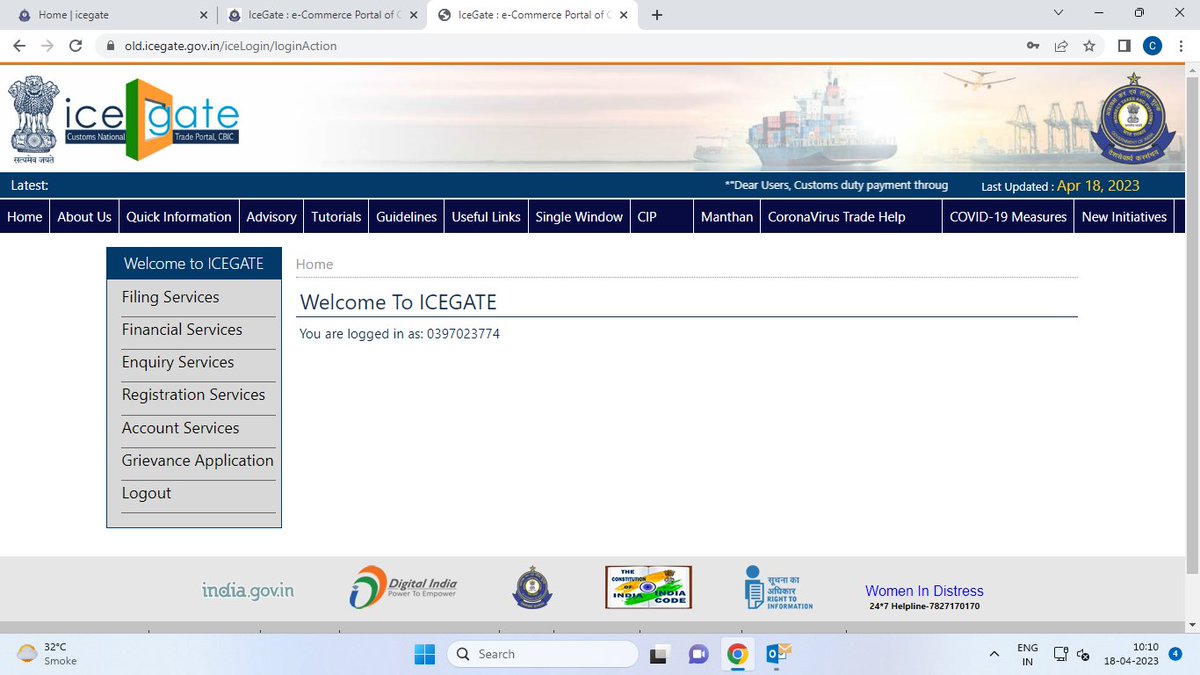Open the Home menu item
Viewport: 1200px width, 675px height.
click(x=25, y=217)
